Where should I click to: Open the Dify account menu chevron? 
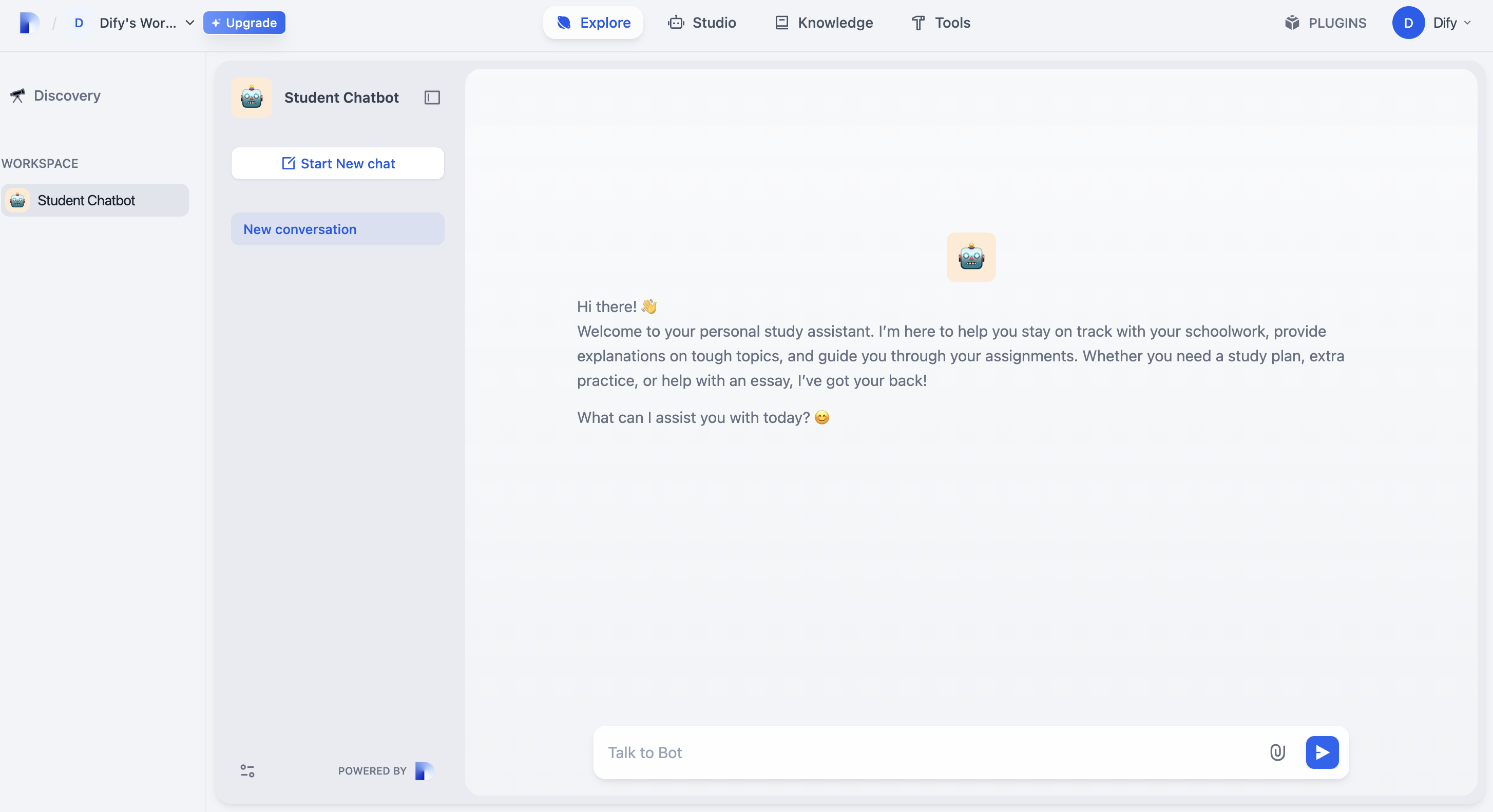pyautogui.click(x=1467, y=23)
